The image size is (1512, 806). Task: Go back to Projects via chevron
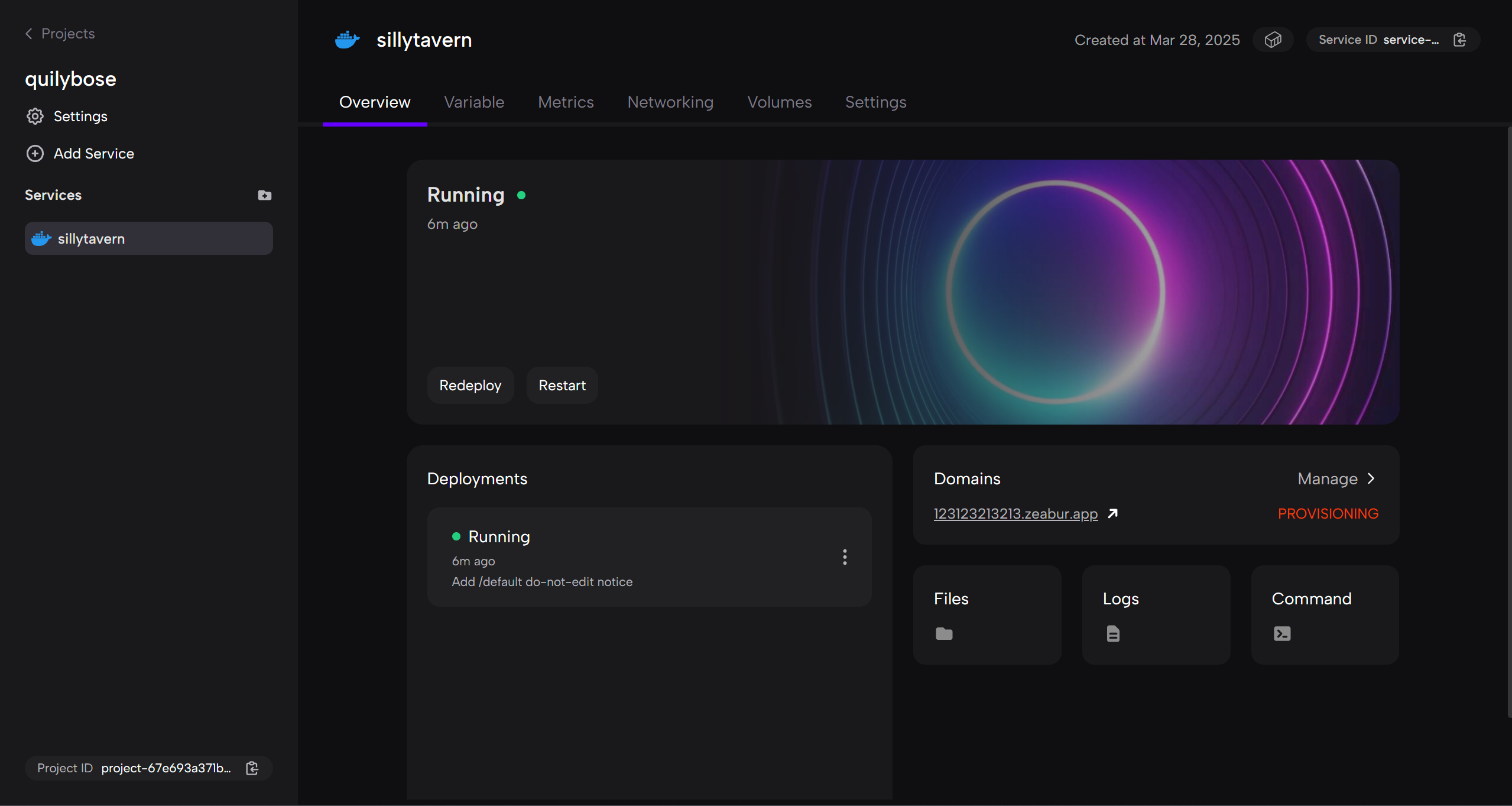click(28, 34)
